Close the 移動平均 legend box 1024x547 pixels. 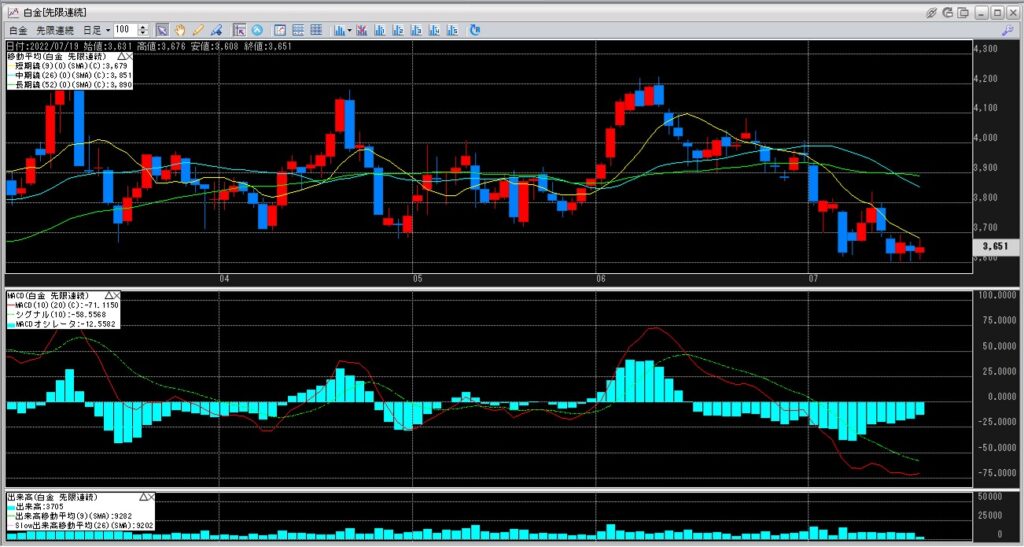[x=129, y=57]
